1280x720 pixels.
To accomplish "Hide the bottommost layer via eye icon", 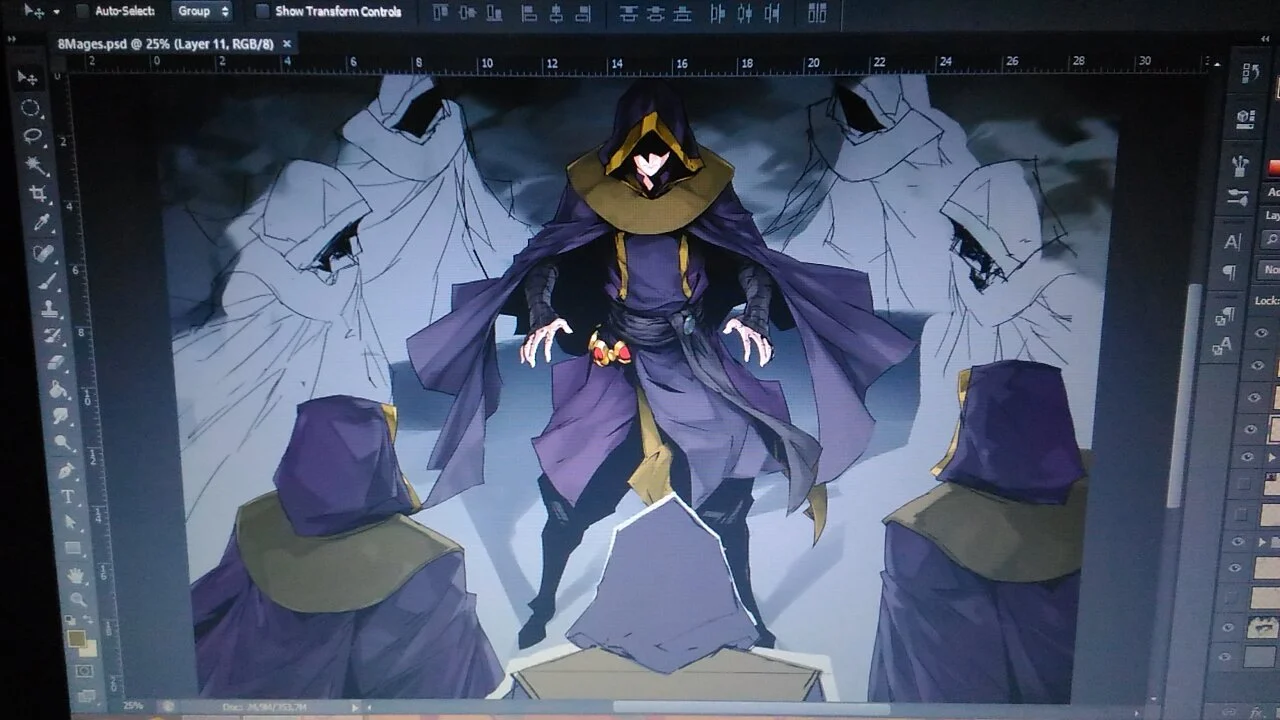I will (x=1225, y=657).
